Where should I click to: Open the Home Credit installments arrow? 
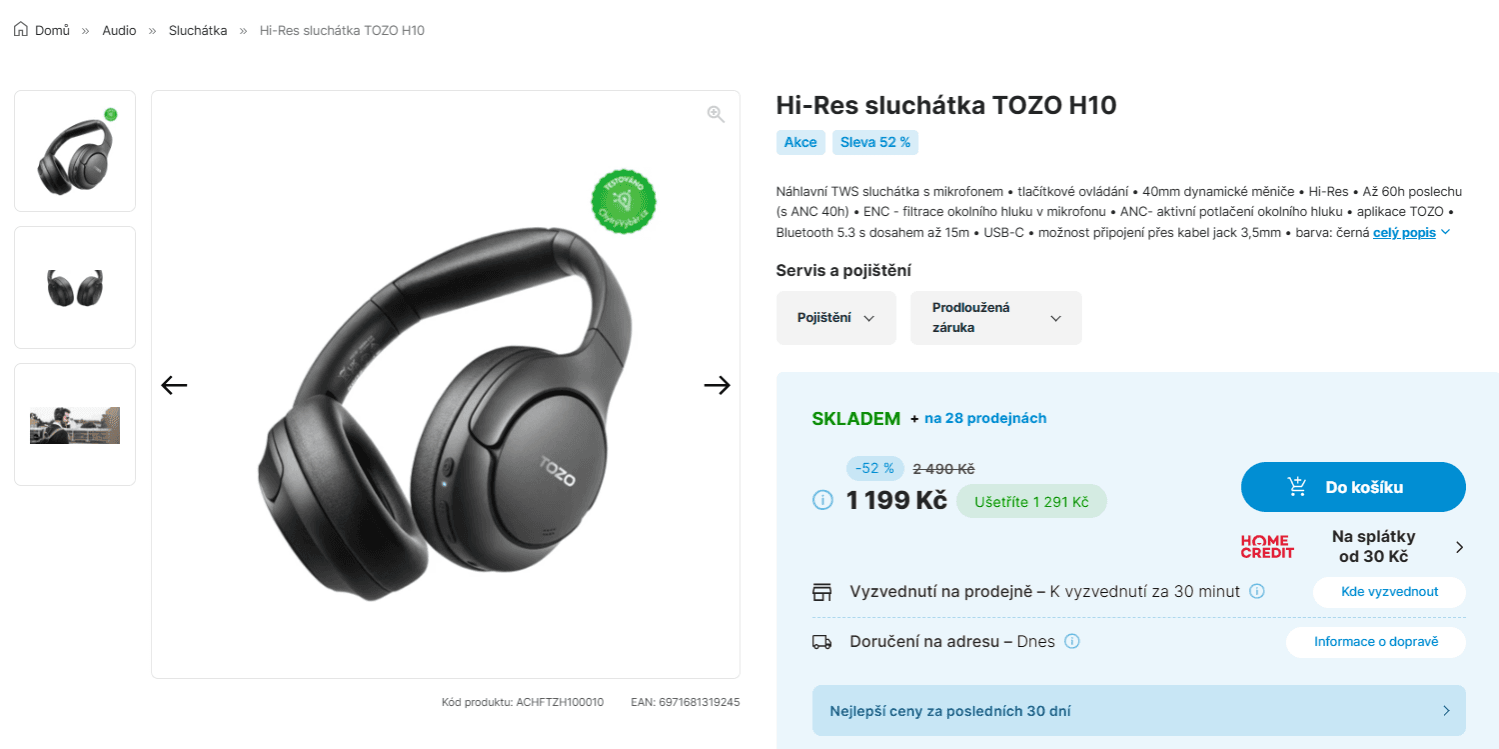[1459, 547]
